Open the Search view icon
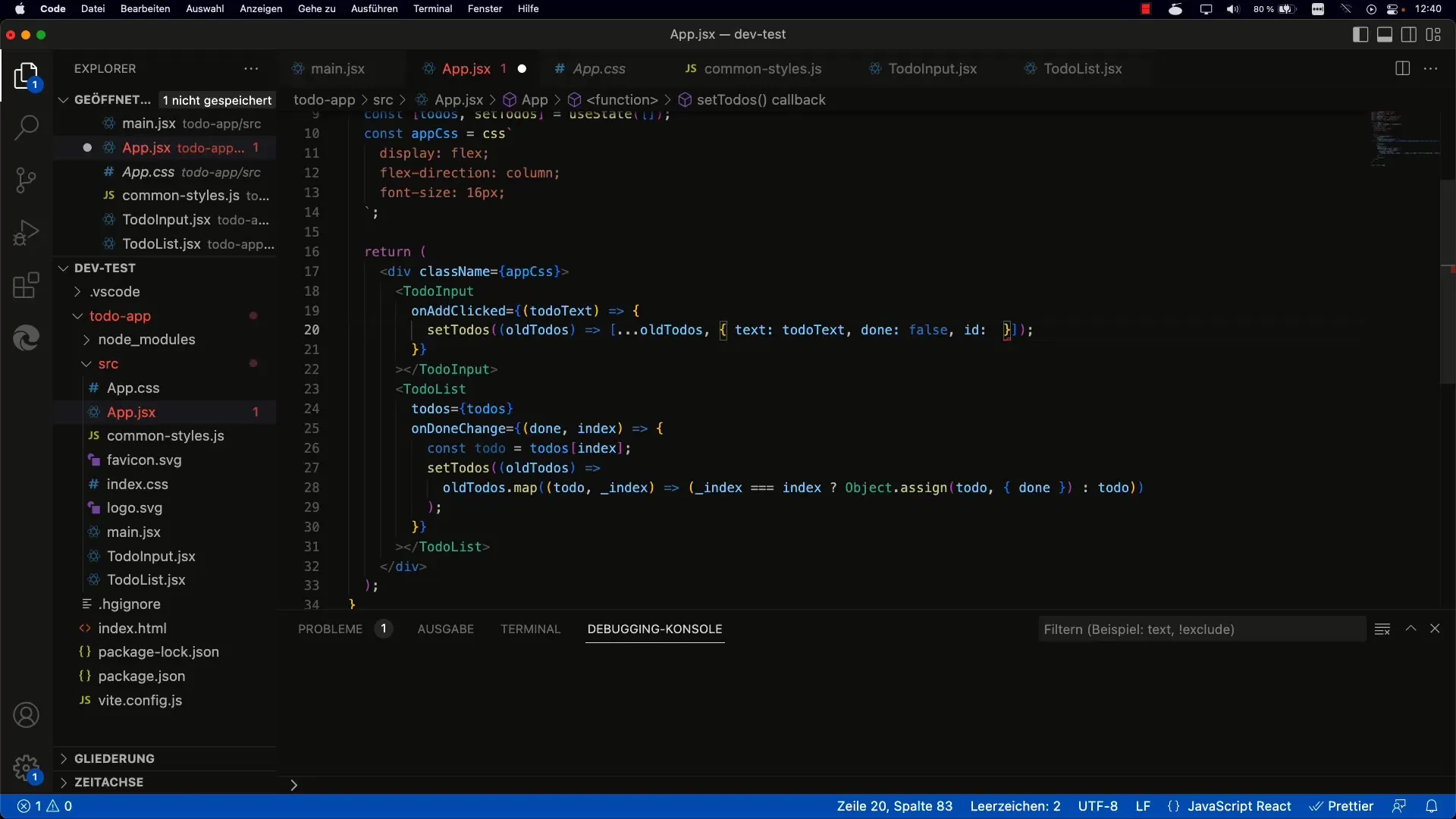This screenshot has height=819, width=1456. [x=26, y=127]
